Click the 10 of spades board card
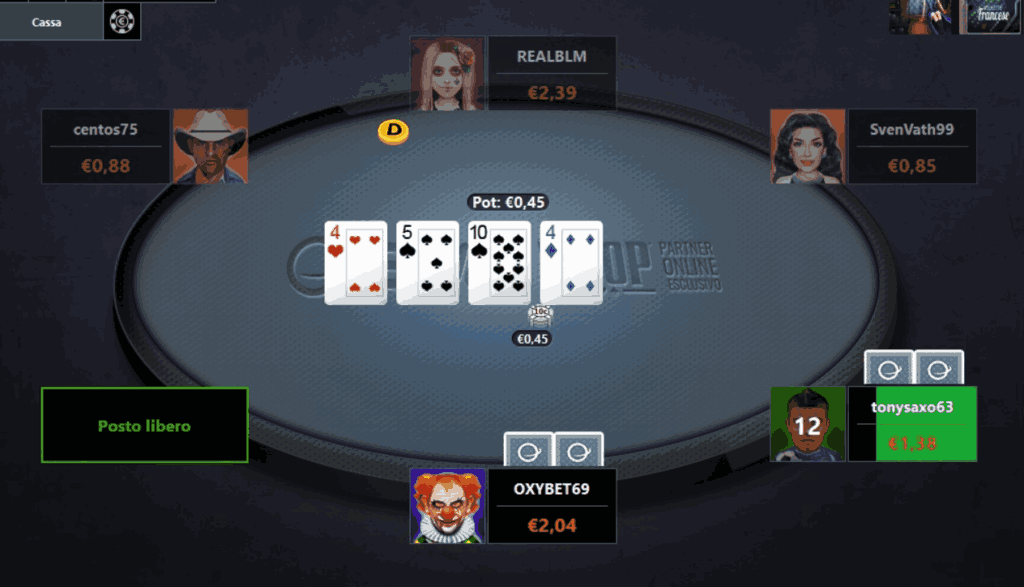Screen dimensions: 1024x587 (500, 262)
